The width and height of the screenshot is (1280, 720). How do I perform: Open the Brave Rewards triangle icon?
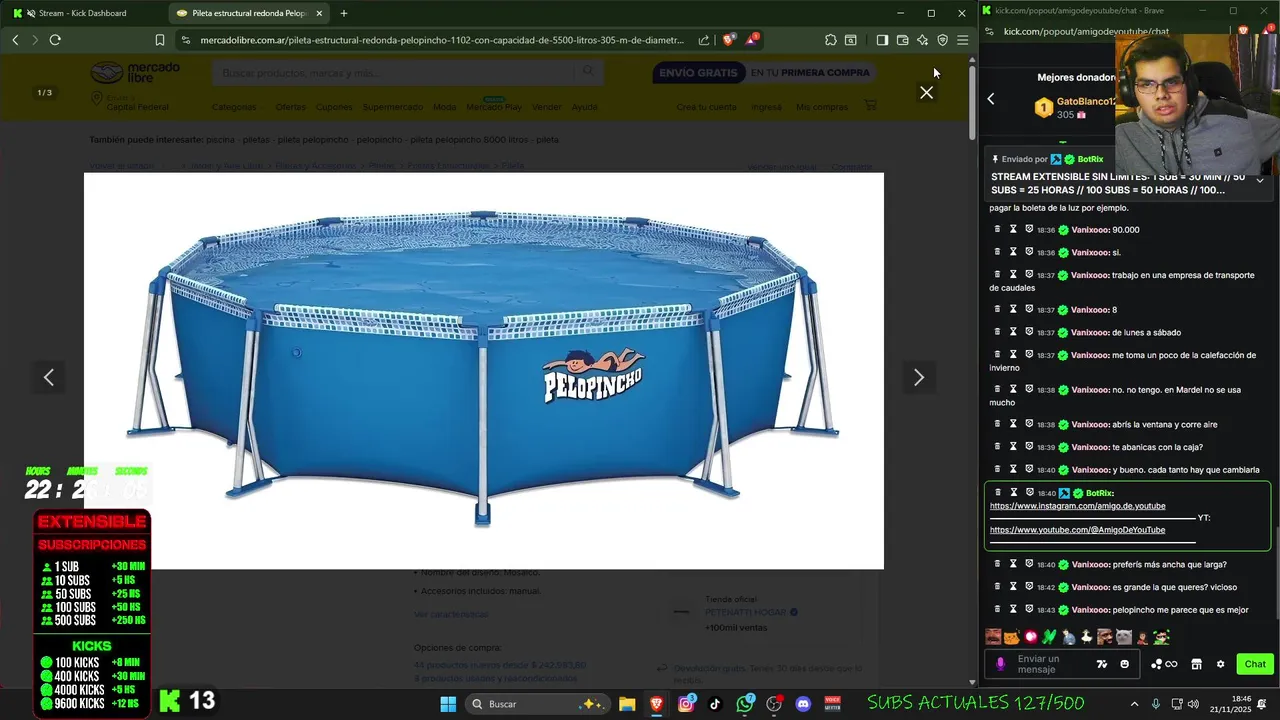point(751,40)
